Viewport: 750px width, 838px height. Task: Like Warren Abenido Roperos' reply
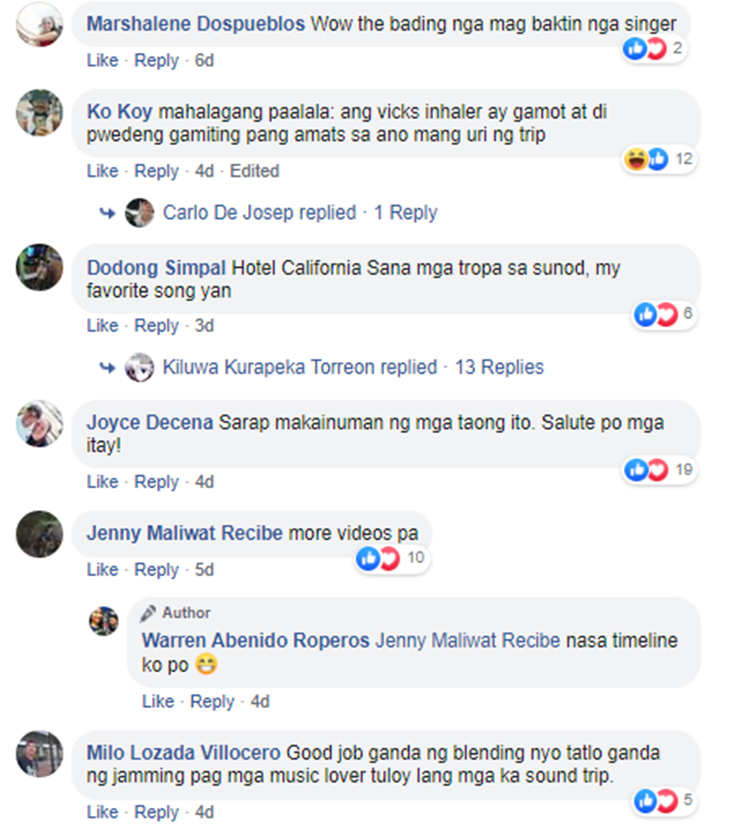click(x=158, y=702)
